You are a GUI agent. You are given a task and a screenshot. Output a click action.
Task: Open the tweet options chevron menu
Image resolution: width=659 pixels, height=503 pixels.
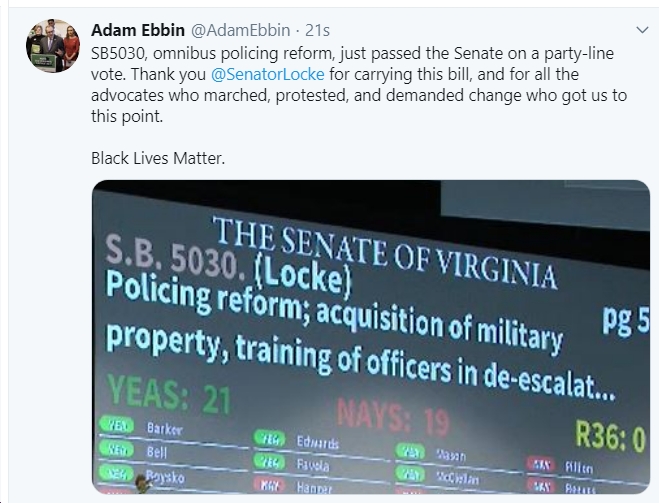click(642, 30)
